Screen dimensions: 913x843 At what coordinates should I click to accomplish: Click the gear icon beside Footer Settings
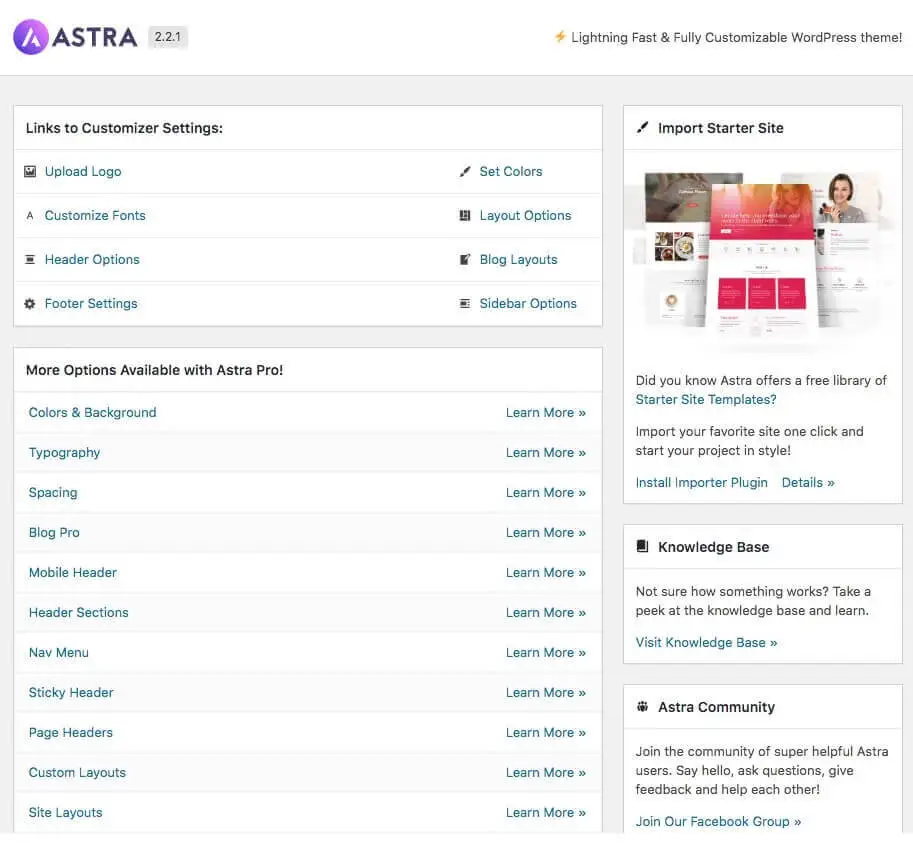pos(31,303)
